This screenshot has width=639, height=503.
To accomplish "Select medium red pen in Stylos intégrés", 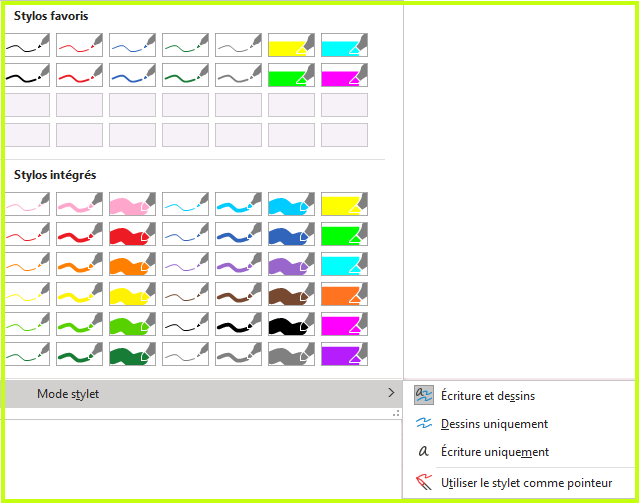I will tap(79, 234).
